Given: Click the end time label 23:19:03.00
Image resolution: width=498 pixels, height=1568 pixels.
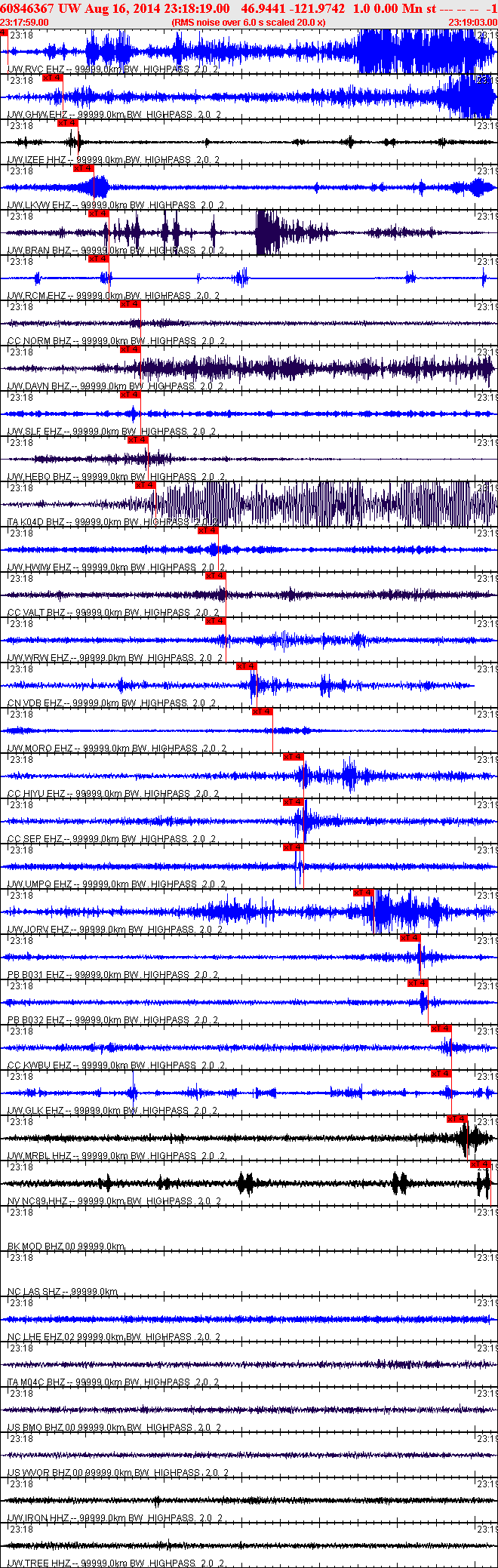Looking at the screenshot, I should click(x=472, y=23).
